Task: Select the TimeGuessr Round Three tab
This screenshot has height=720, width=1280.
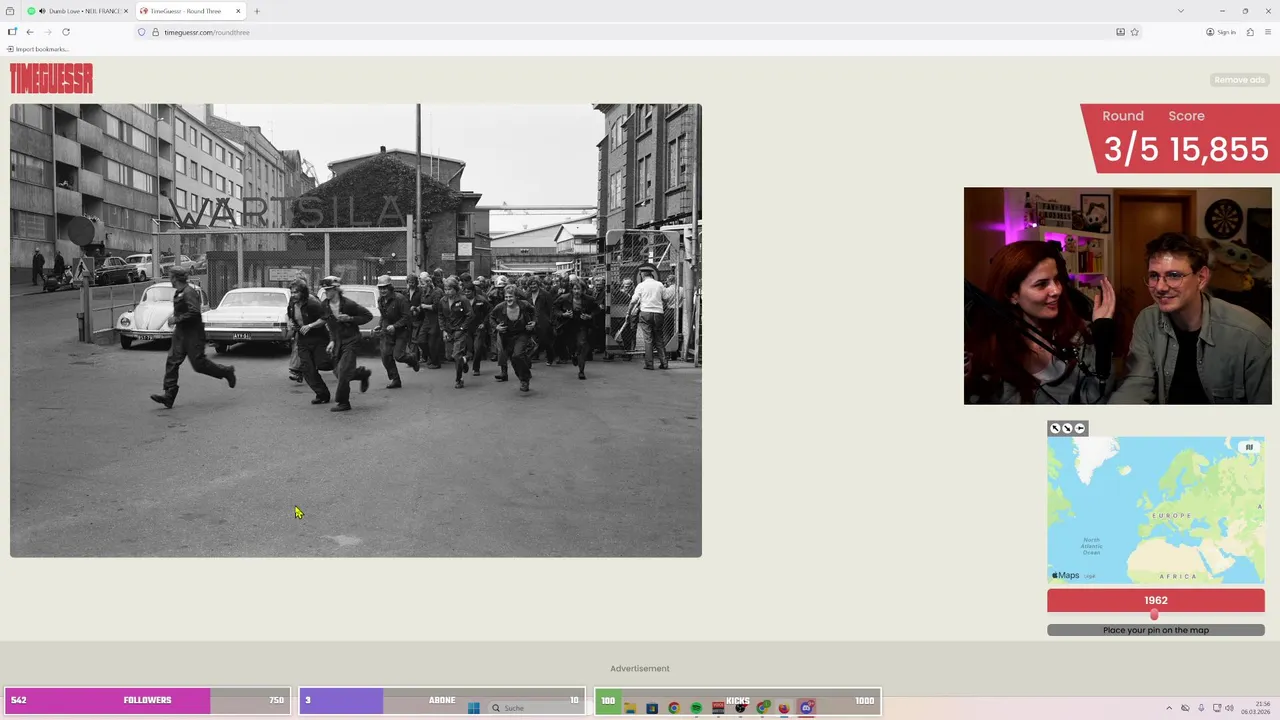Action: (190, 11)
